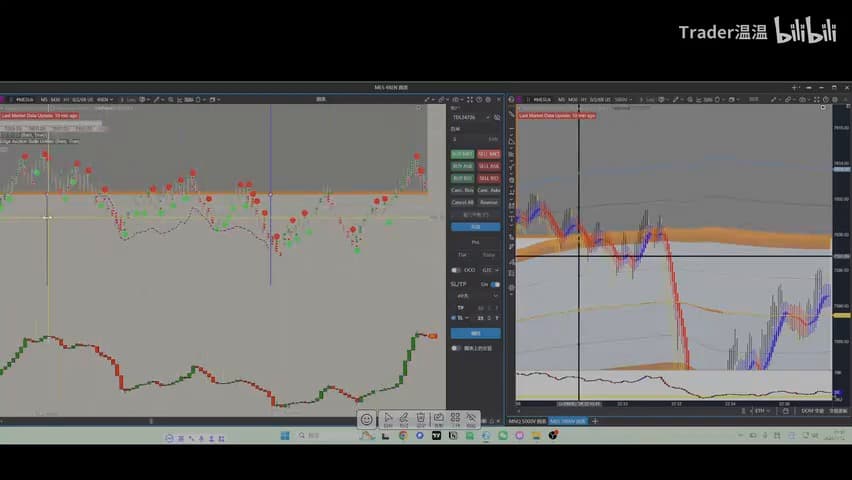Select M30 timeframe on left chart

pos(55,99)
